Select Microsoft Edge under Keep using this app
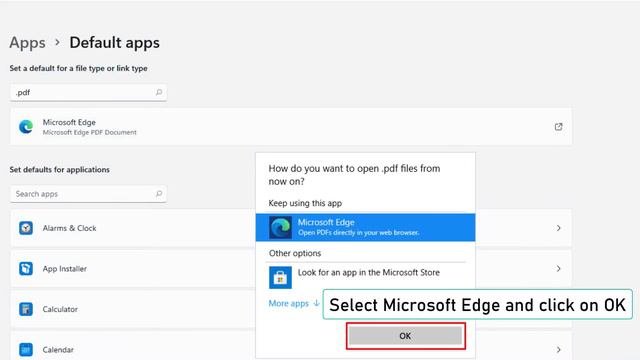Viewport: 640px width, 360px height. tap(365, 227)
